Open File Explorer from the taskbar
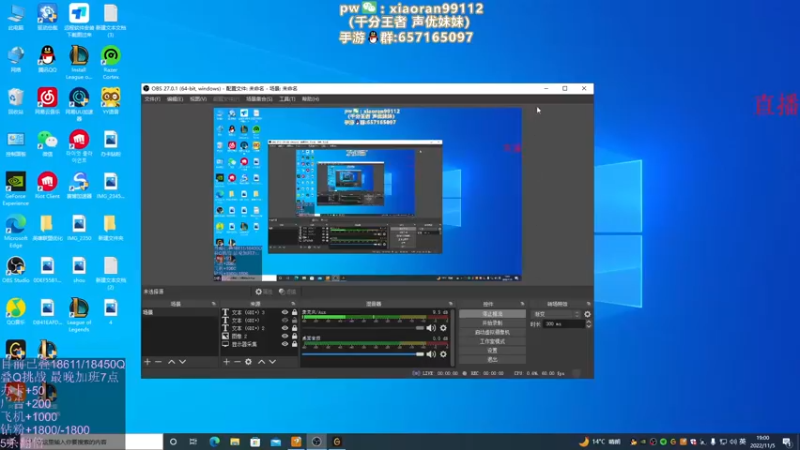800x450 pixels. [235, 442]
